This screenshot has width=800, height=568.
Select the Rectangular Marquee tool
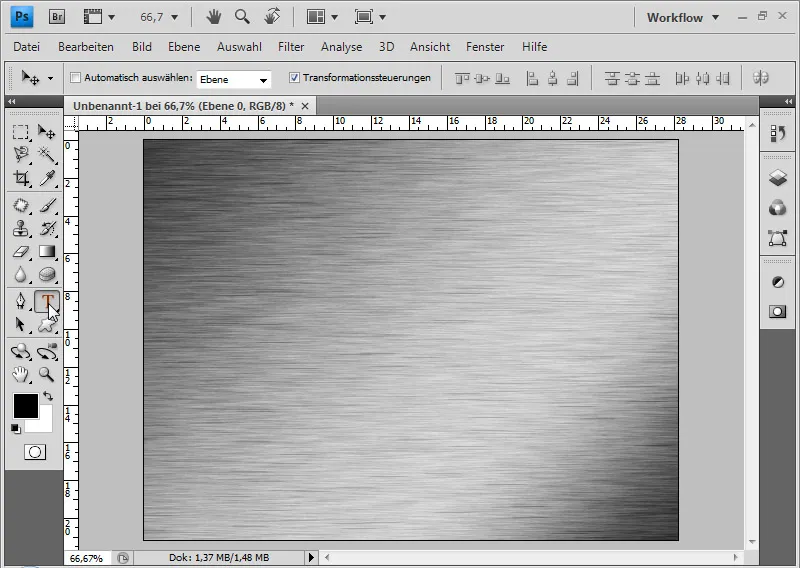(x=20, y=132)
